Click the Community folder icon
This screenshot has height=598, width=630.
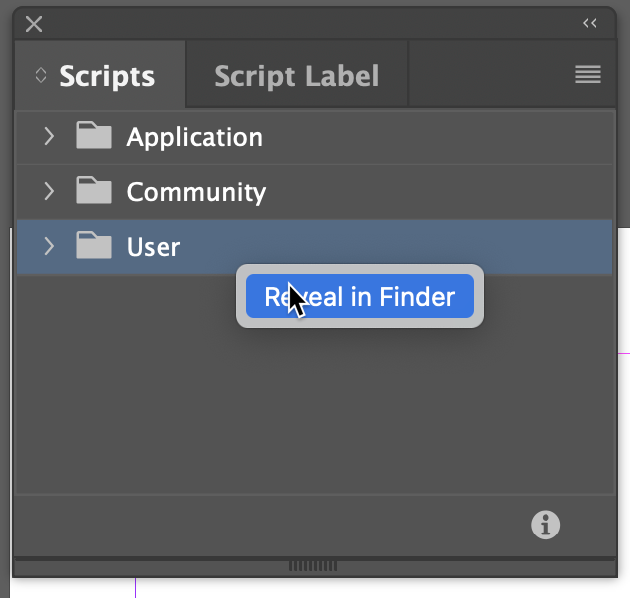click(94, 191)
